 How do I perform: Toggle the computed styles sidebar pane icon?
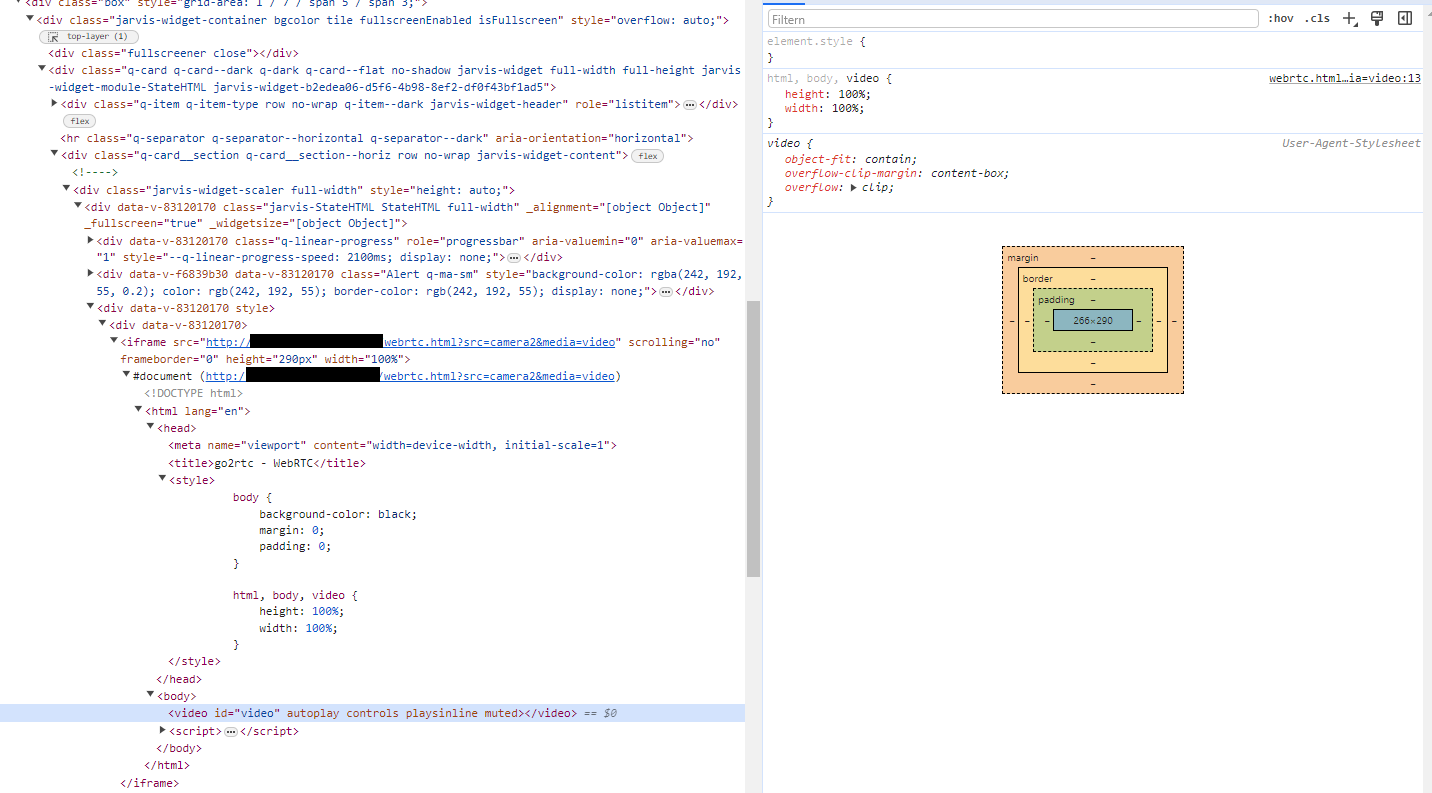(1405, 18)
